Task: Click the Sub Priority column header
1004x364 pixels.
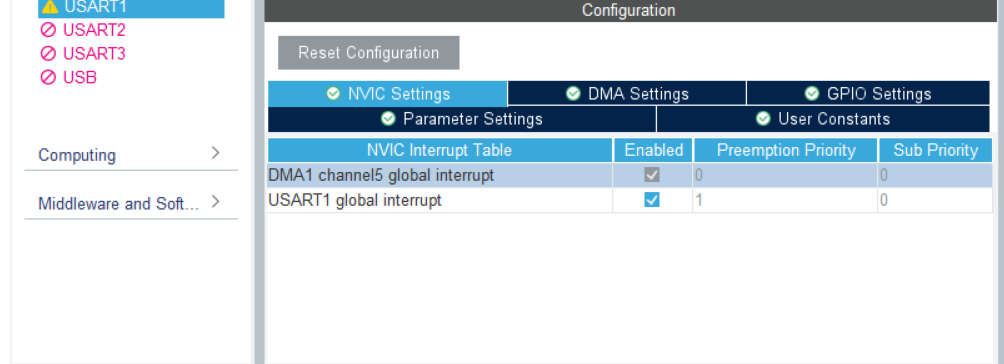Action: click(935, 150)
